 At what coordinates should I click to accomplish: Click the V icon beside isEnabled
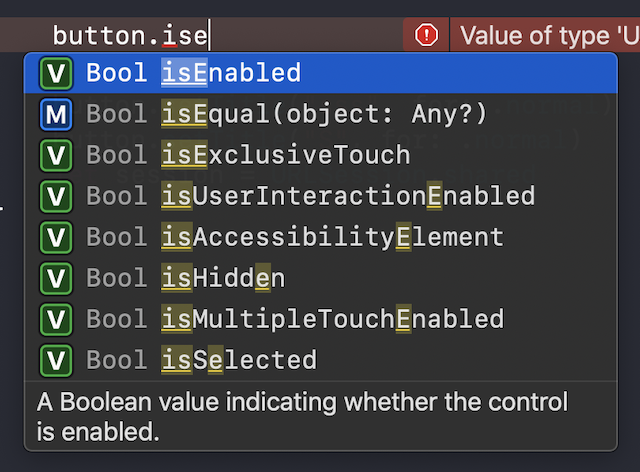[x=54, y=73]
